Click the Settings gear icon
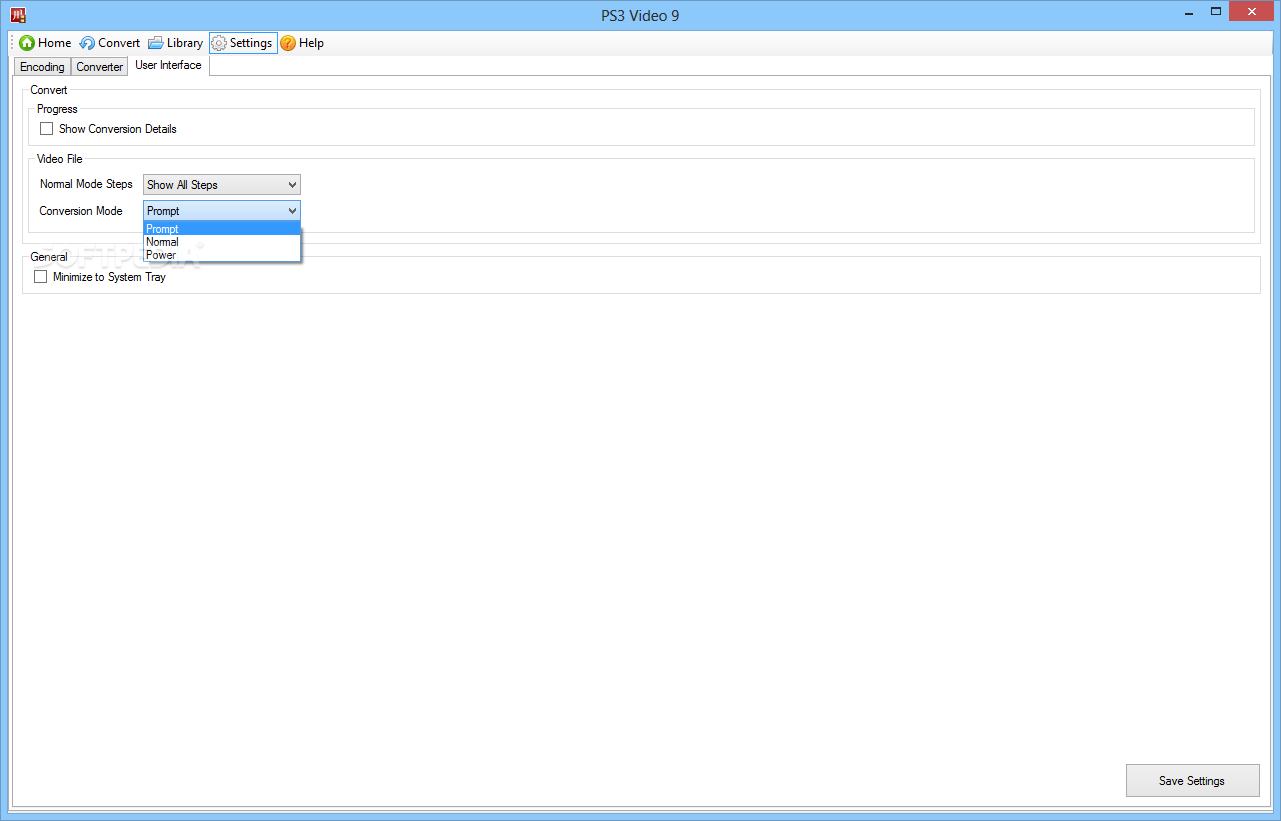 click(x=219, y=43)
